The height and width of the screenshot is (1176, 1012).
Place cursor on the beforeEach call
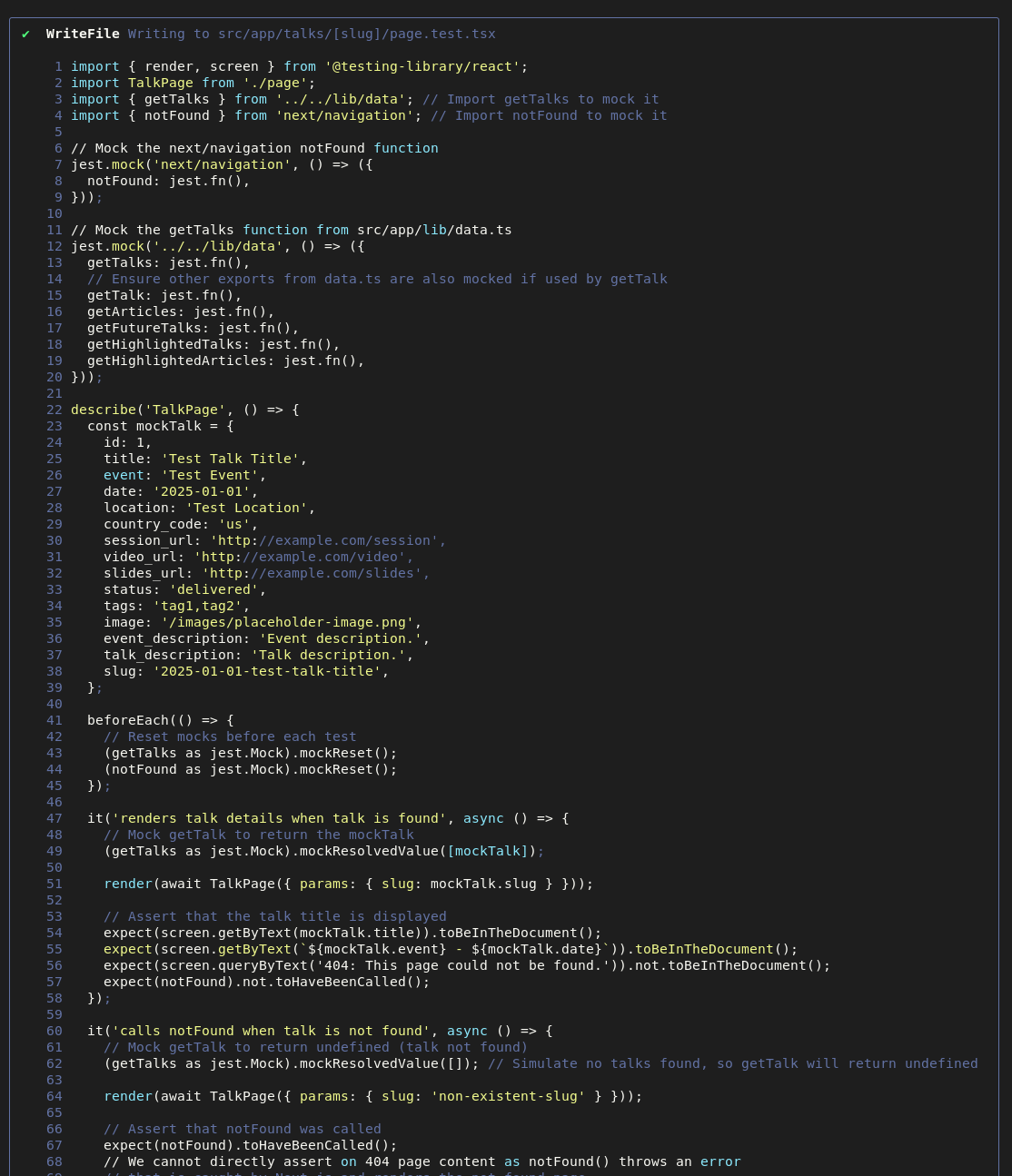(127, 720)
